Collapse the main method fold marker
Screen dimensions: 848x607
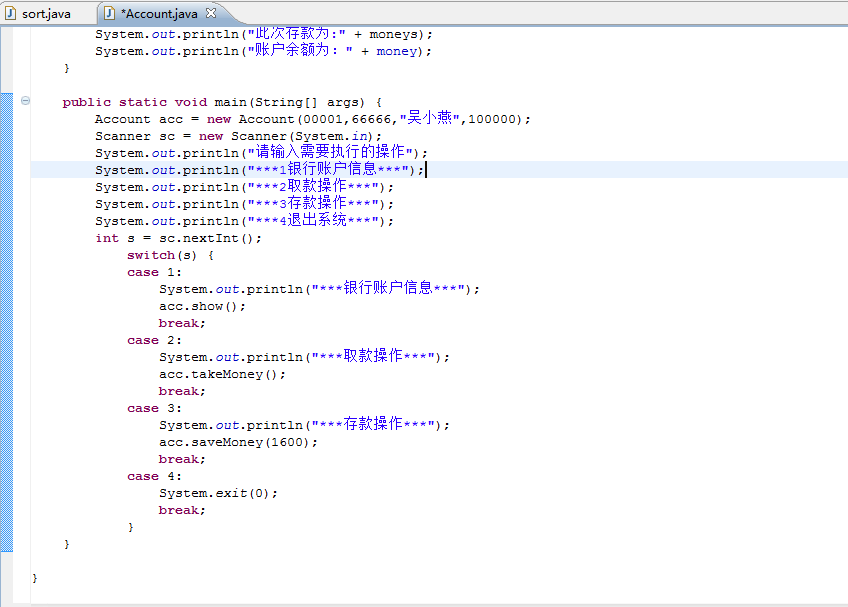(x=25, y=101)
